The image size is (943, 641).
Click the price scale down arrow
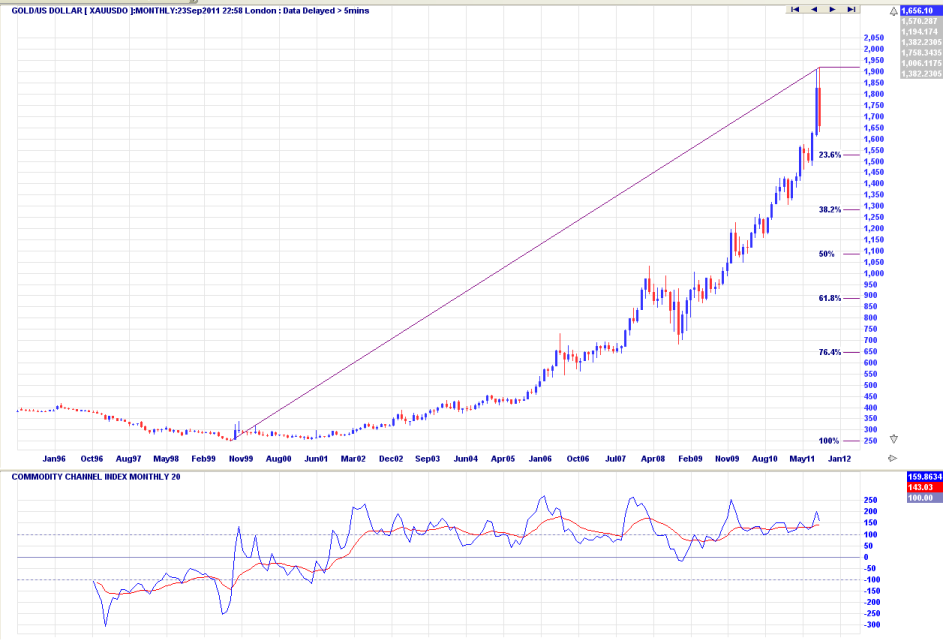894,440
